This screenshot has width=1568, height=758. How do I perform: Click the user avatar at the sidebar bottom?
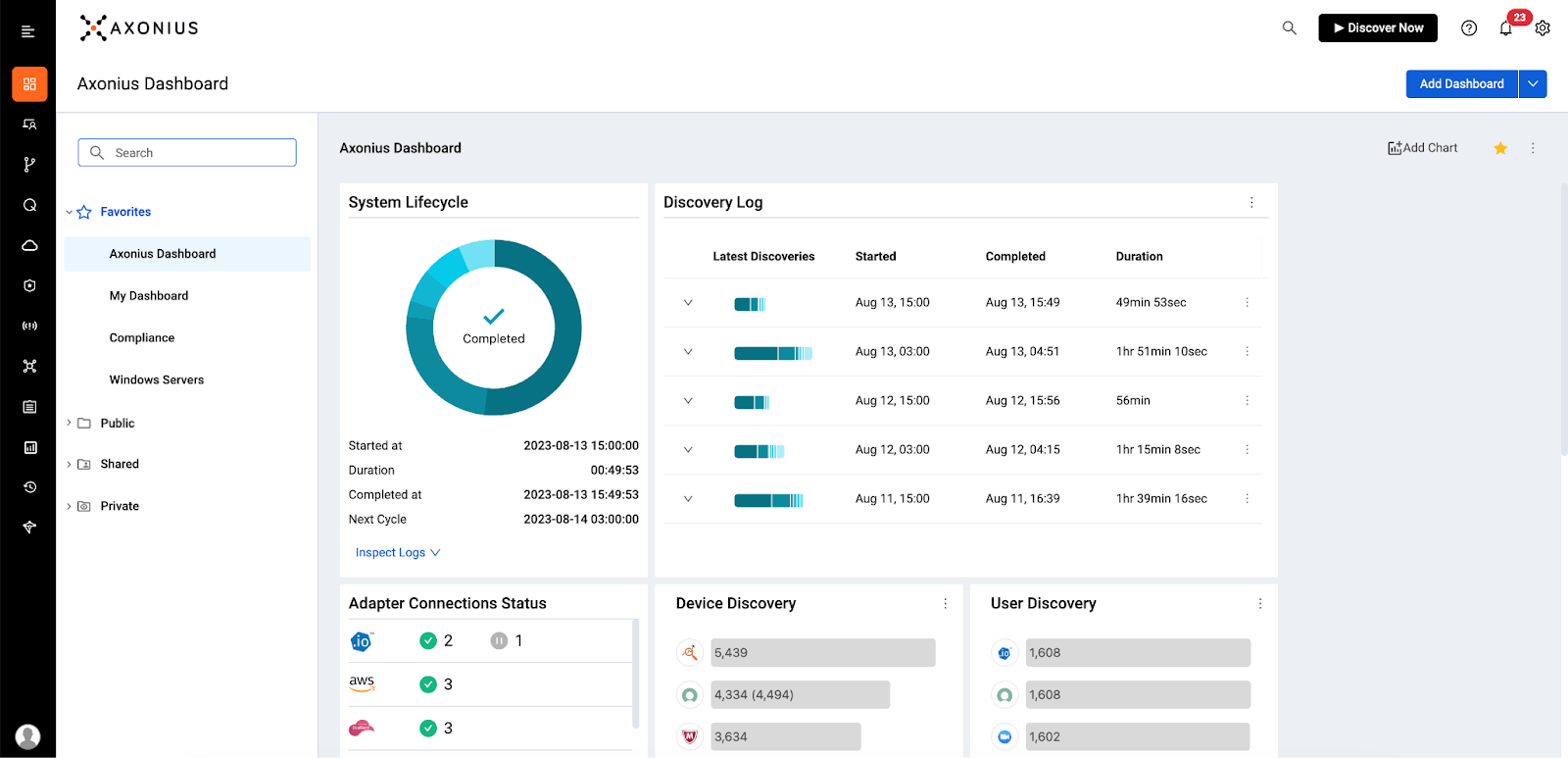point(28,736)
